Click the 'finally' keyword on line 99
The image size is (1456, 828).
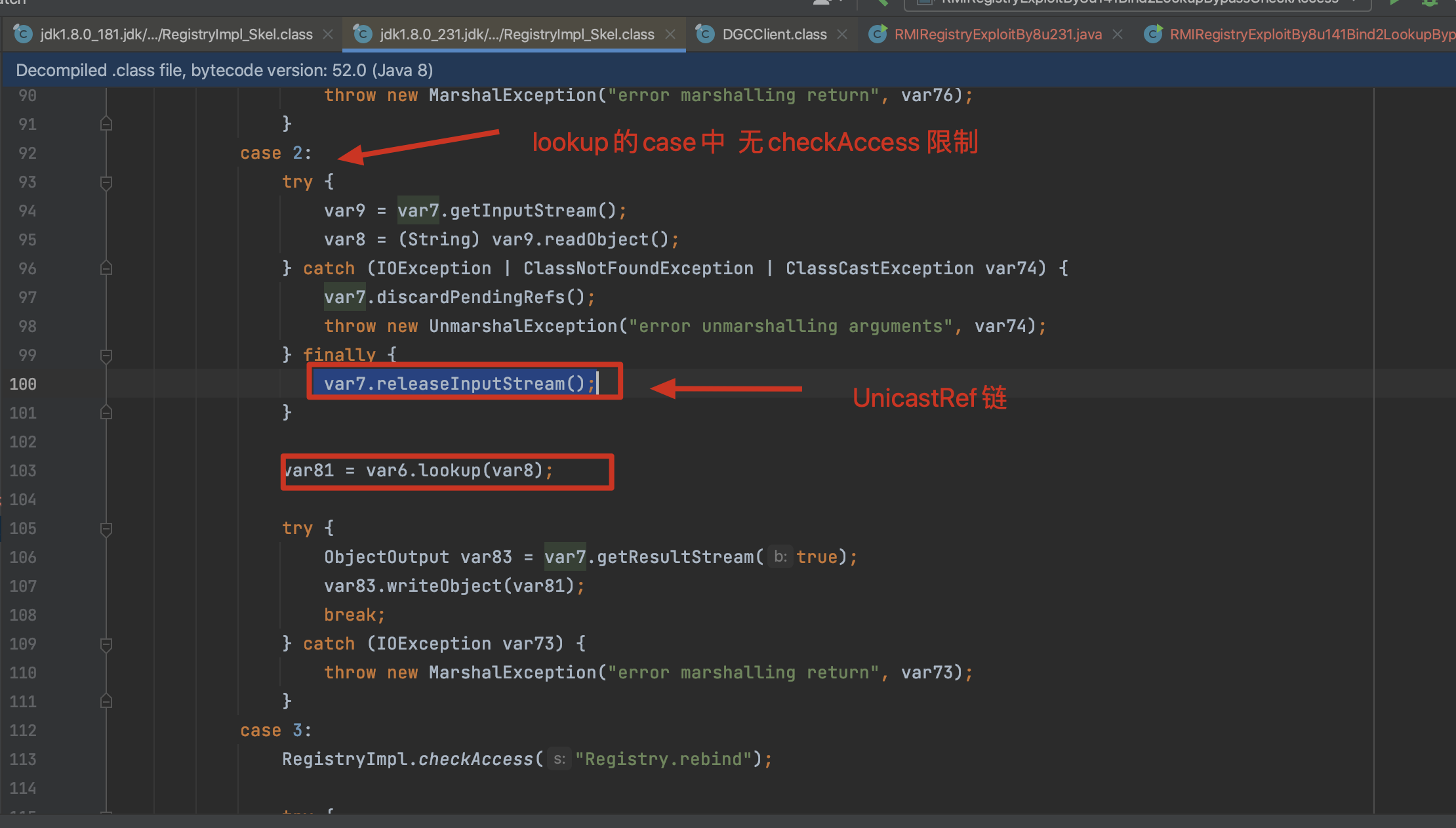pos(339,355)
